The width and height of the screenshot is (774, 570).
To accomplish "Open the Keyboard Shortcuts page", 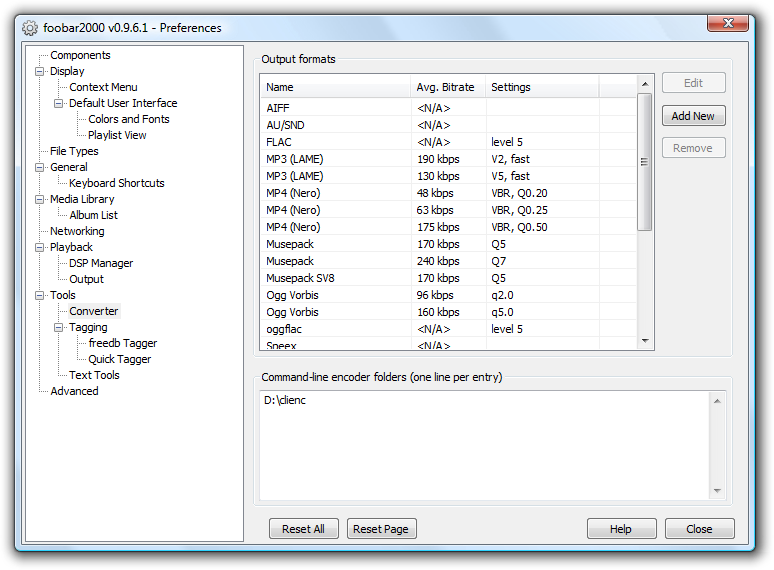I will tap(116, 184).
